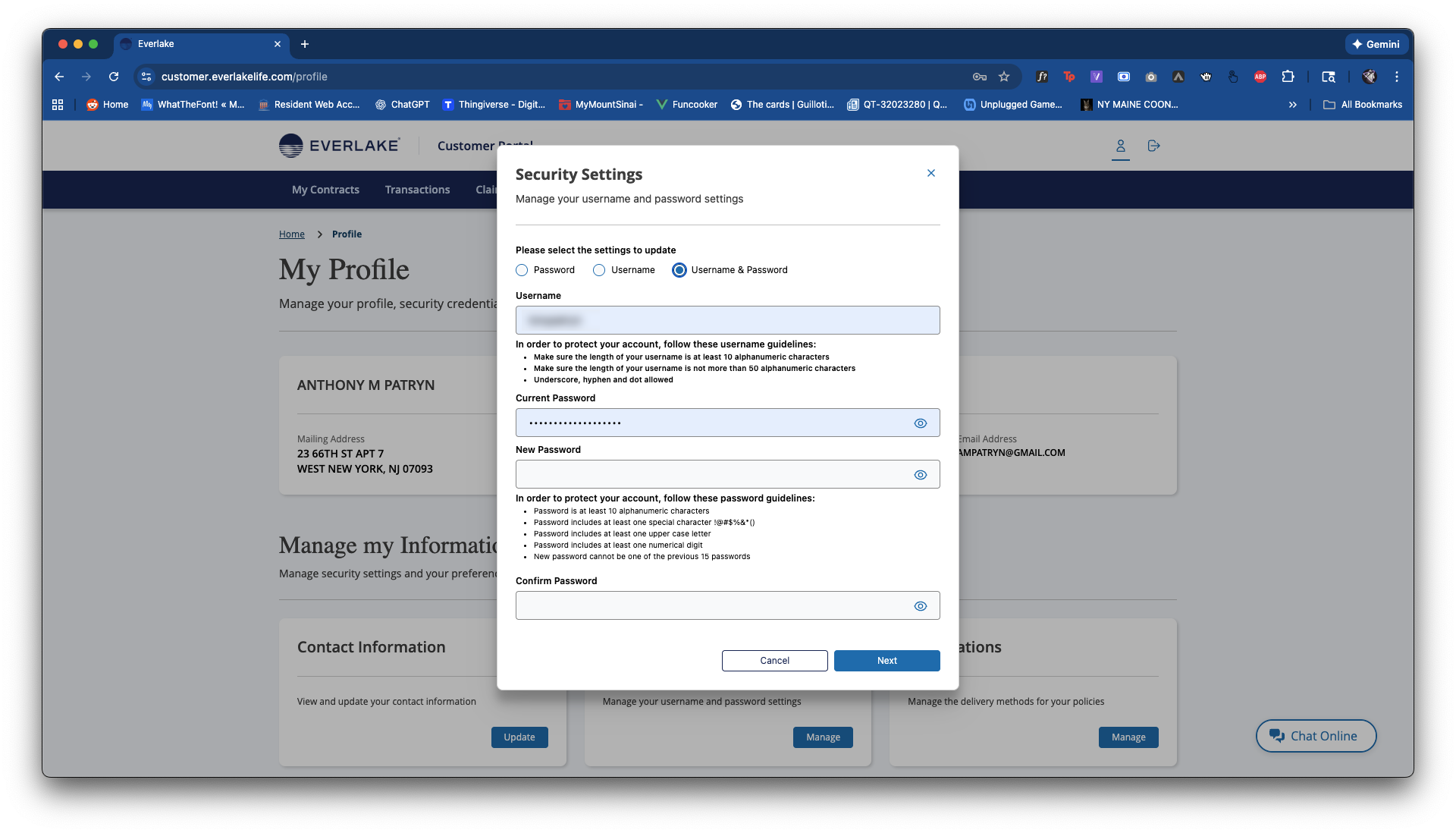Viewport: 1456px width, 833px height.
Task: Open All Bookmarks folder
Action: click(x=1363, y=105)
